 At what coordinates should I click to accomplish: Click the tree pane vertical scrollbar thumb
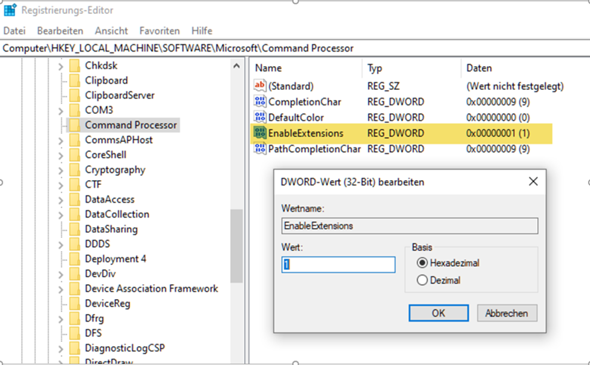237,246
